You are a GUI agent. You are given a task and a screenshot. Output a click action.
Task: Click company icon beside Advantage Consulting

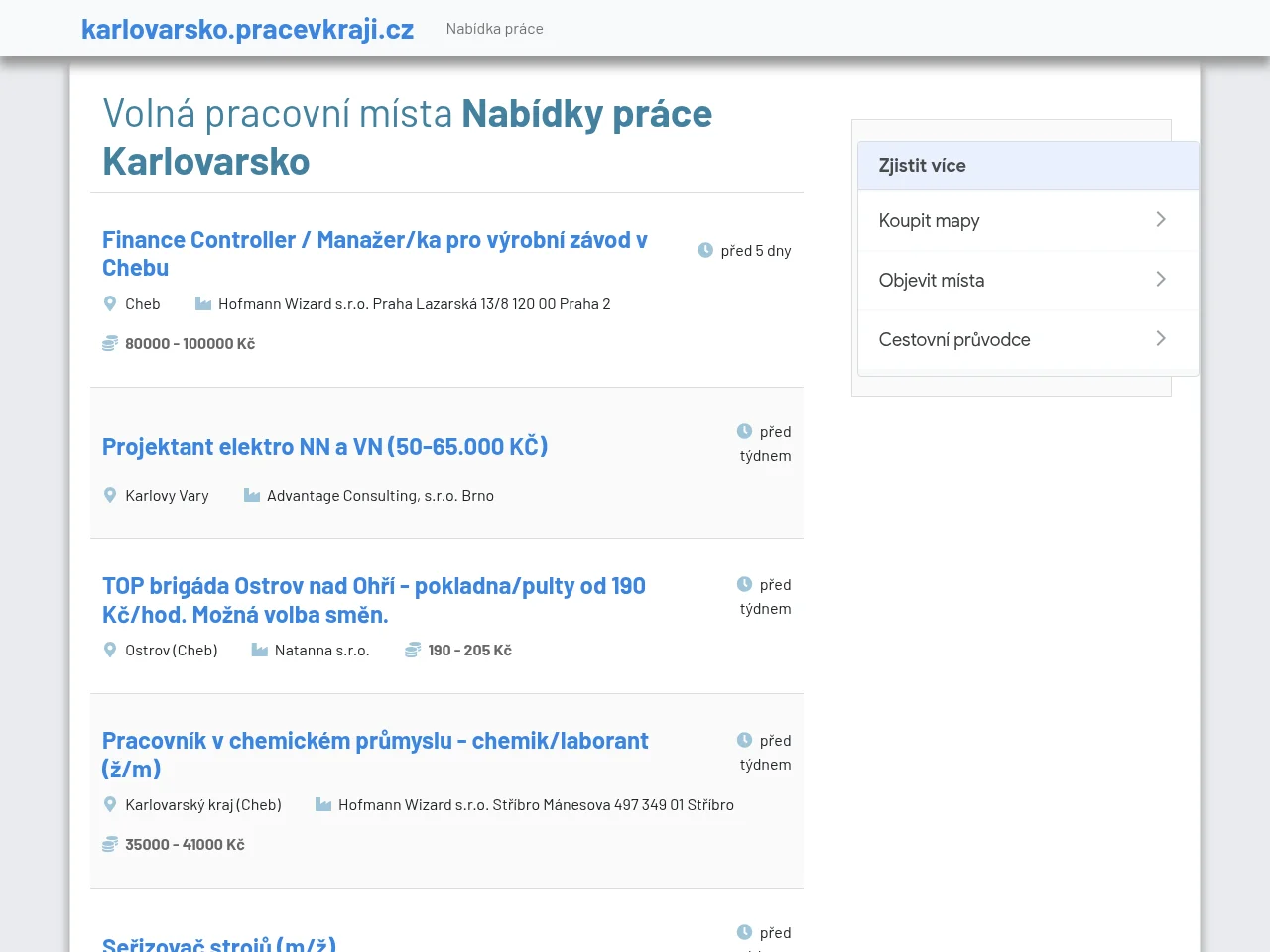click(252, 495)
